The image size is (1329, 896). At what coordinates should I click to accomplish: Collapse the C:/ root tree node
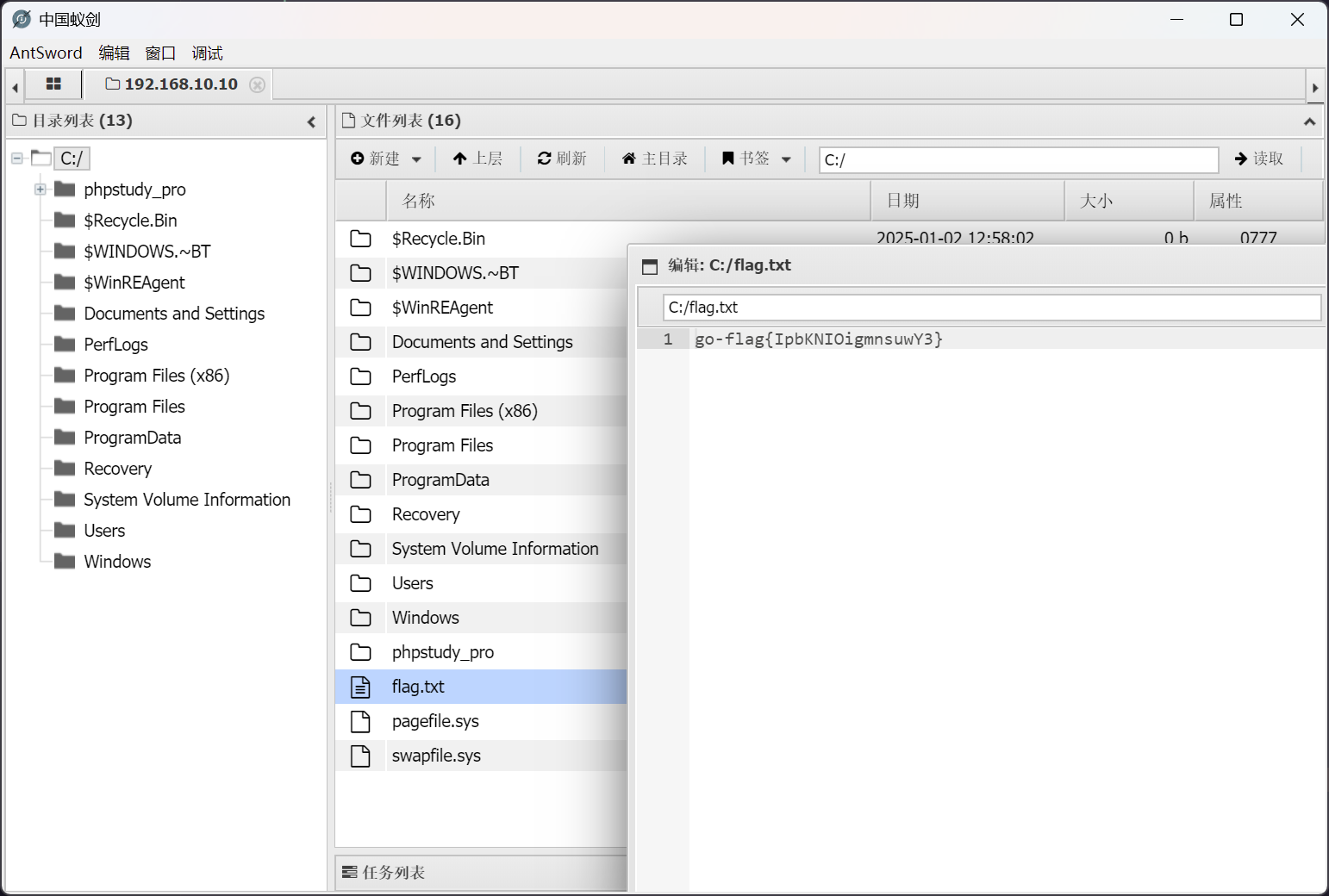(17, 159)
